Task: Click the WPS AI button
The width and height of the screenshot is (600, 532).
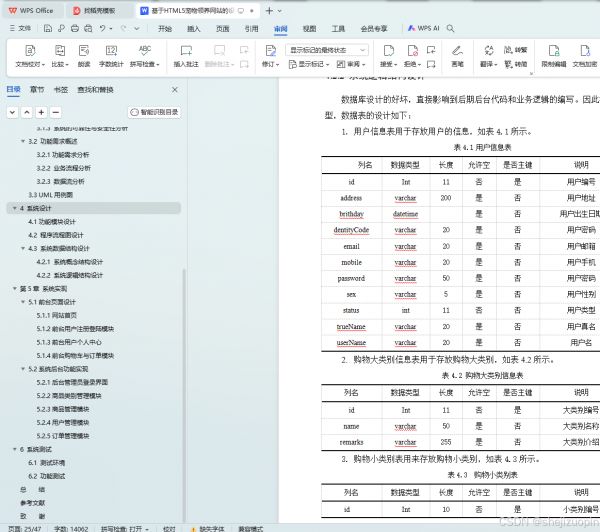Action: coord(424,28)
